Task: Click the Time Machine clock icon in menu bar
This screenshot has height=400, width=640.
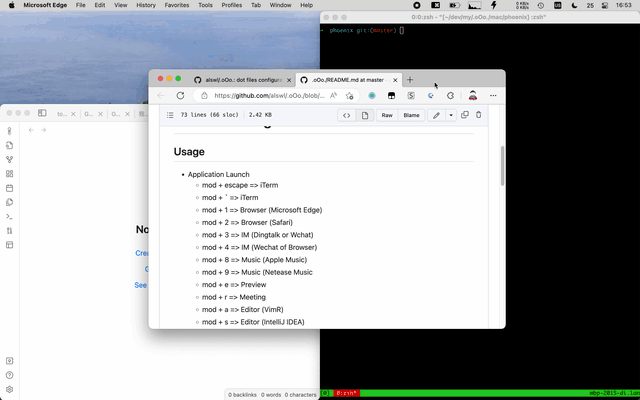Action: point(541,5)
